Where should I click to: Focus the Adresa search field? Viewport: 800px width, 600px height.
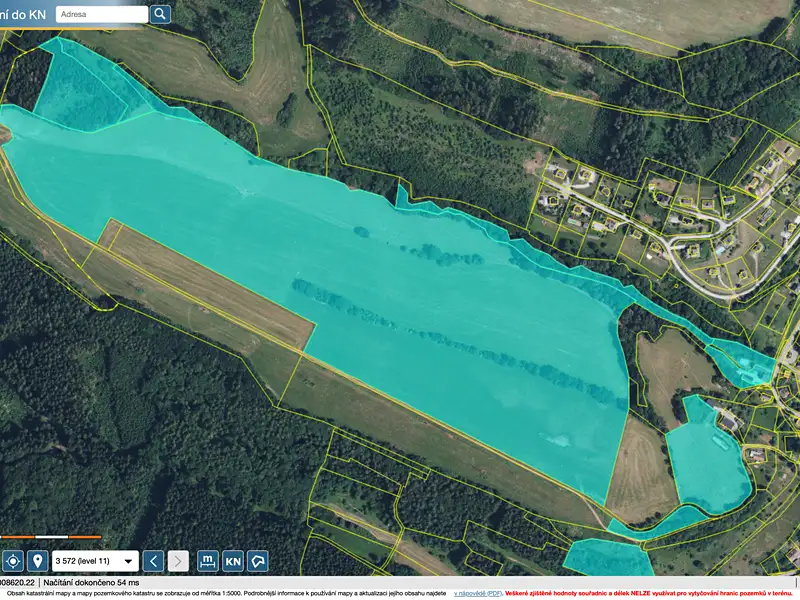[102, 14]
